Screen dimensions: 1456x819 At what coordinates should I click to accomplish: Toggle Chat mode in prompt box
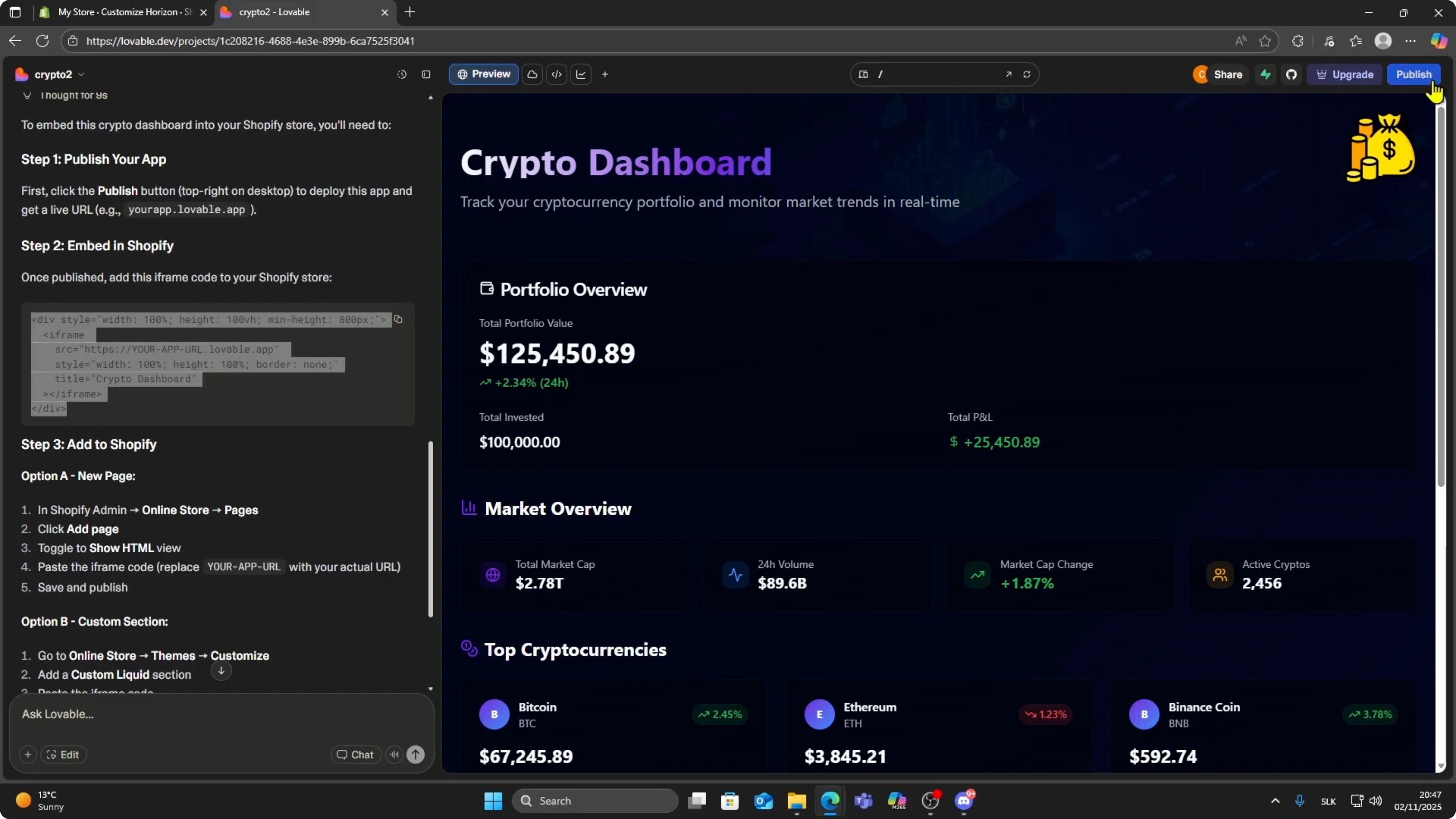point(356,755)
